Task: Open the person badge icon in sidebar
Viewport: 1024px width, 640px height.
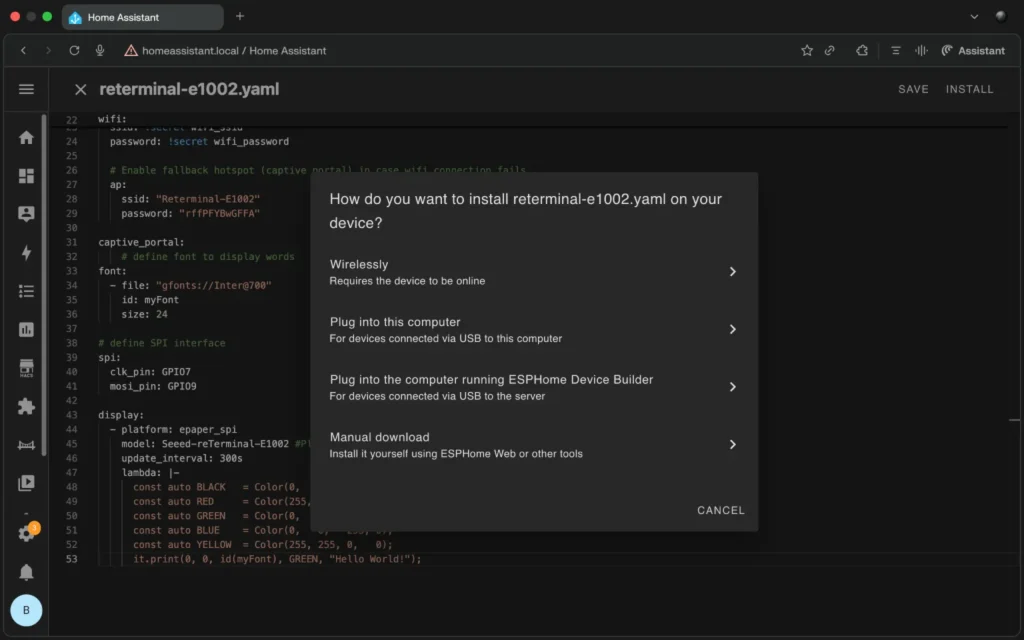Action: tap(26, 214)
